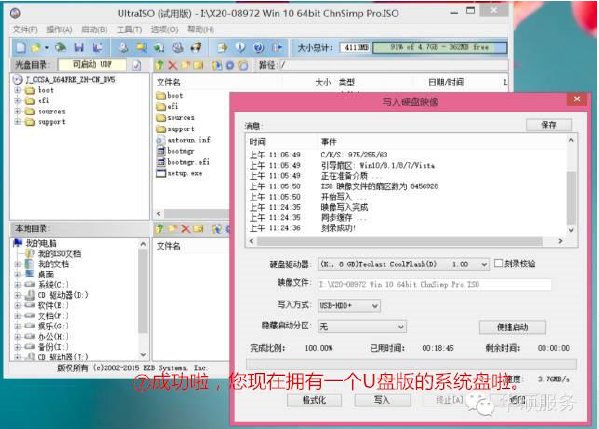Select bootmgr.efi in file list

point(183,162)
